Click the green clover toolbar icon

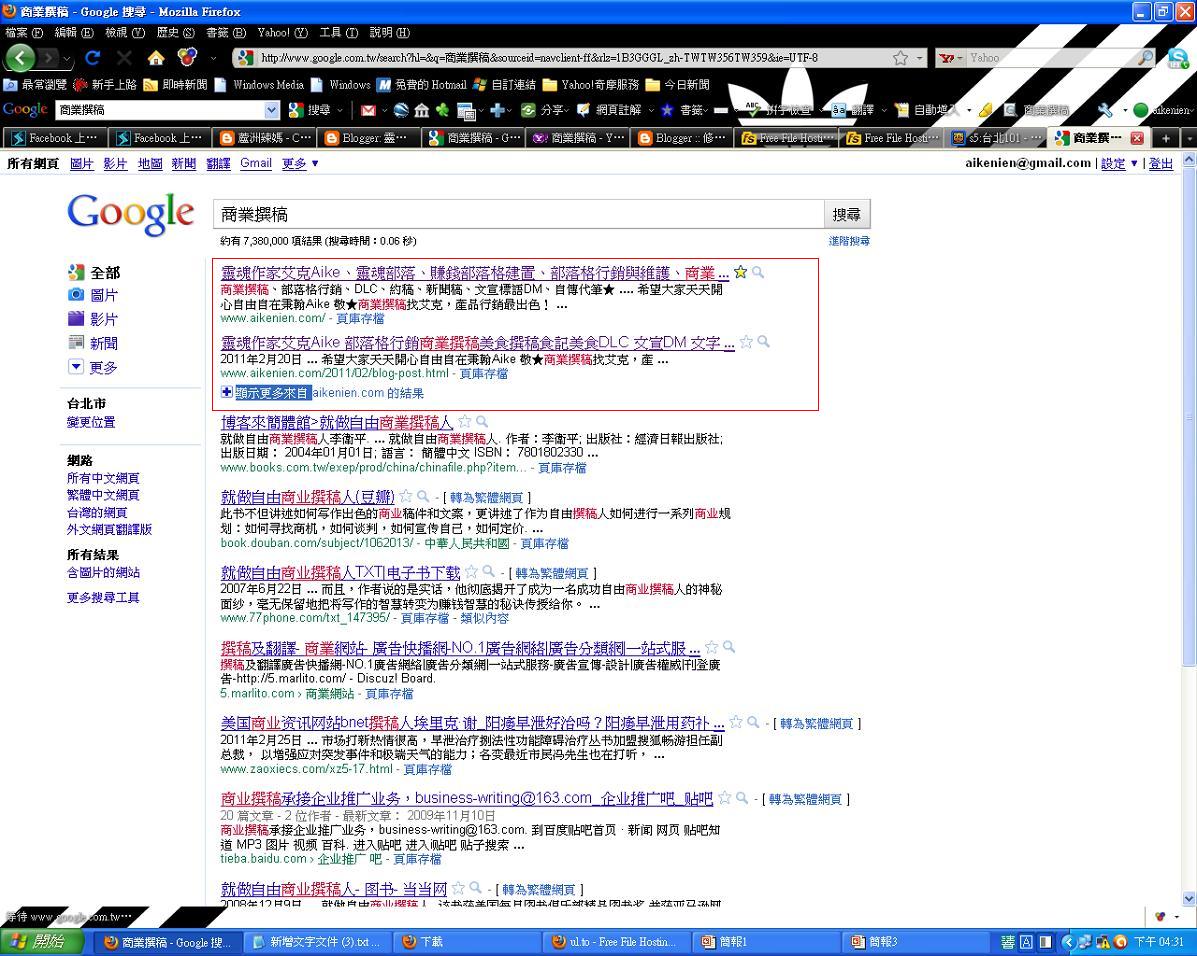point(442,111)
